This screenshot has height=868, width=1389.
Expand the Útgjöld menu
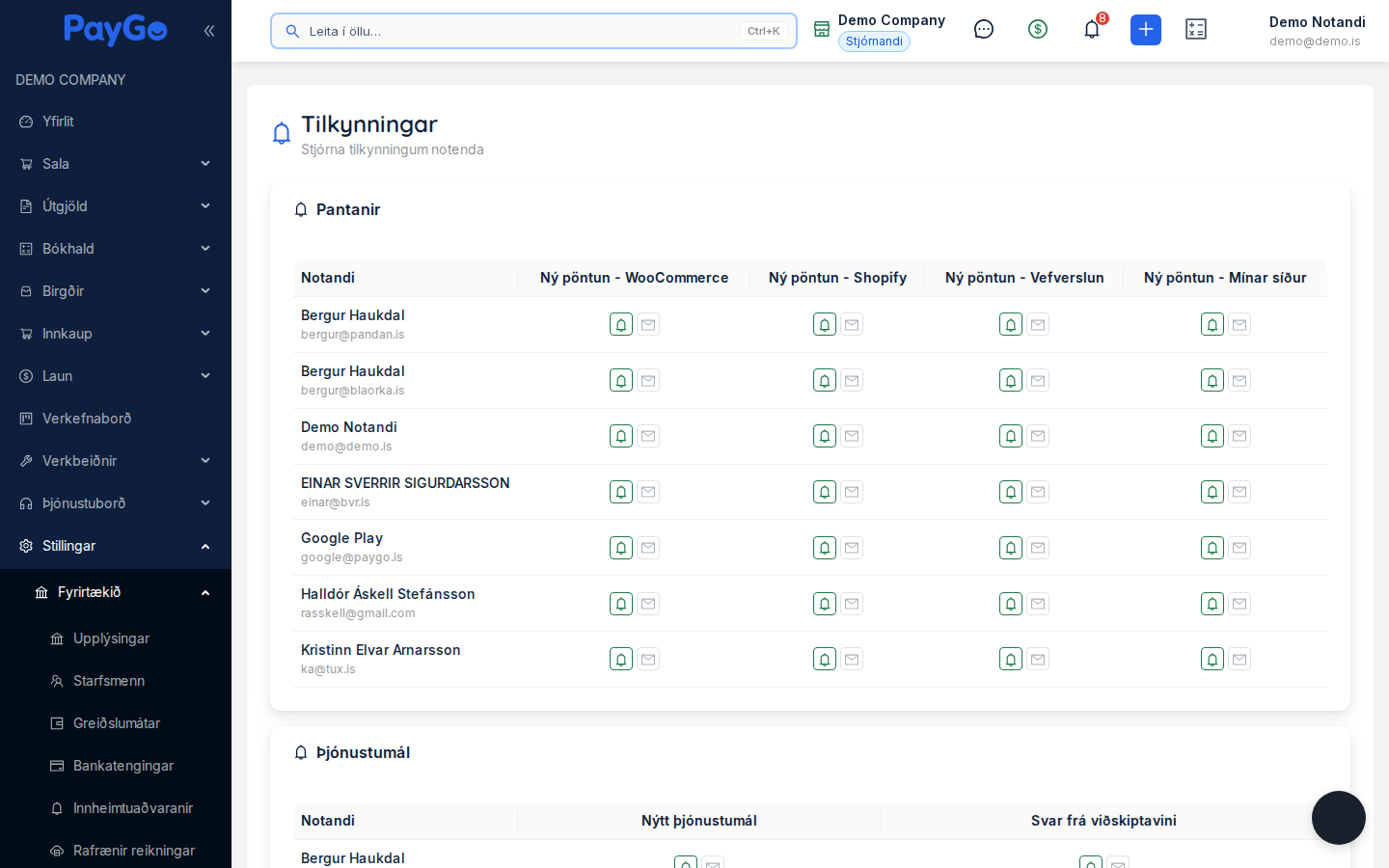[116, 206]
